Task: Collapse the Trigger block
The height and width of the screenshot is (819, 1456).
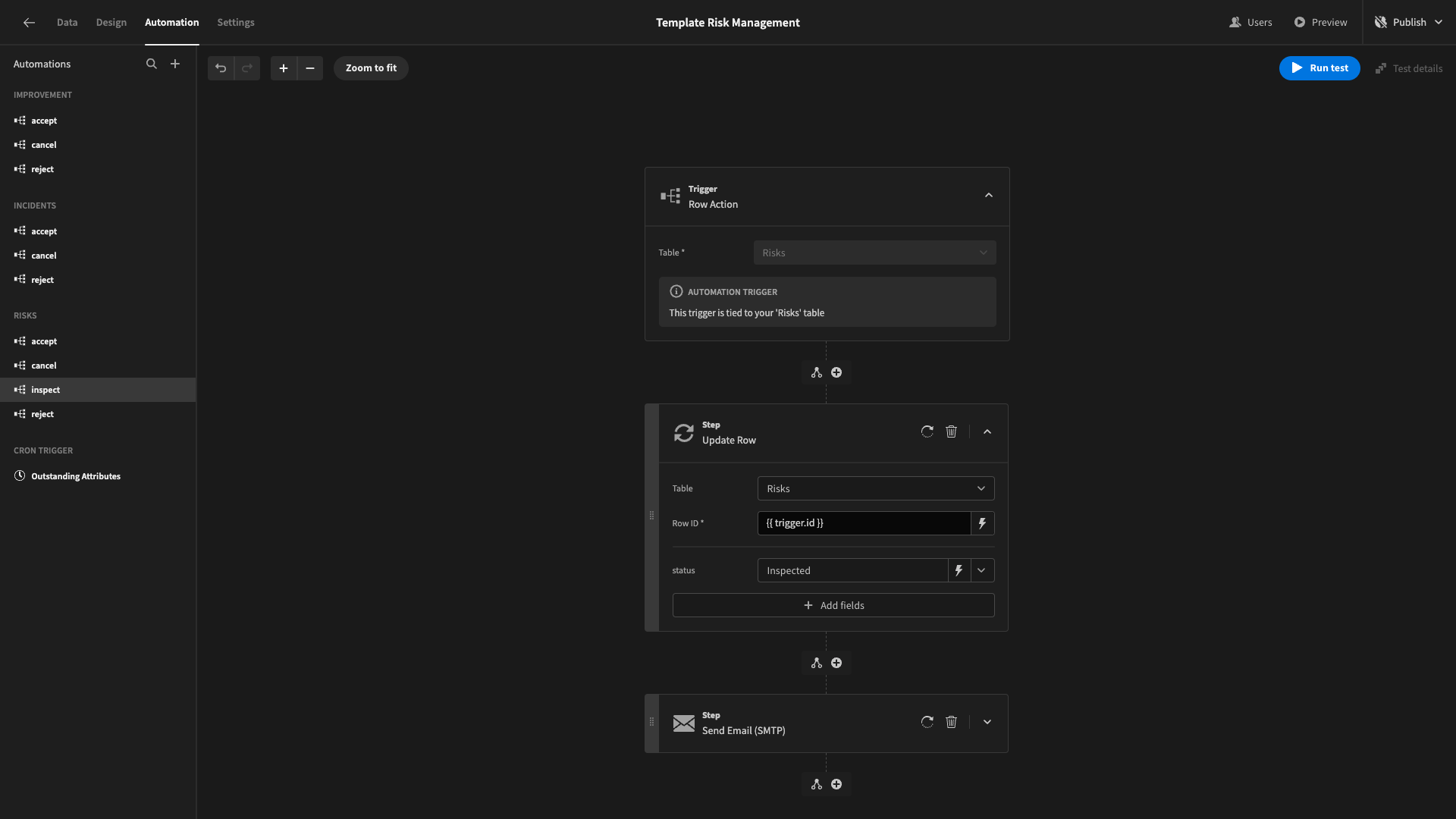Action: 989,196
